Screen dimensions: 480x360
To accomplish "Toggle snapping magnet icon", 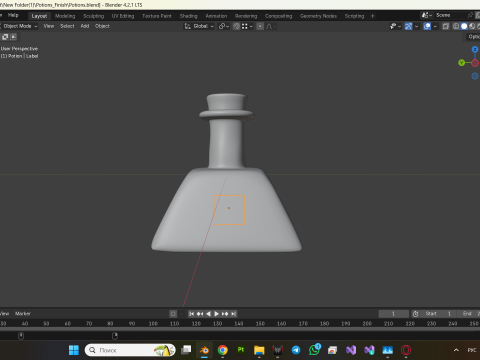I will coord(236,26).
